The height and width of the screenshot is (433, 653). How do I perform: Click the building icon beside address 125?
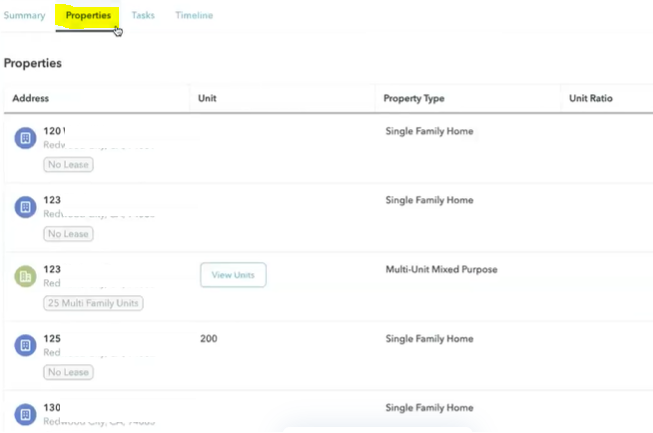click(25, 345)
